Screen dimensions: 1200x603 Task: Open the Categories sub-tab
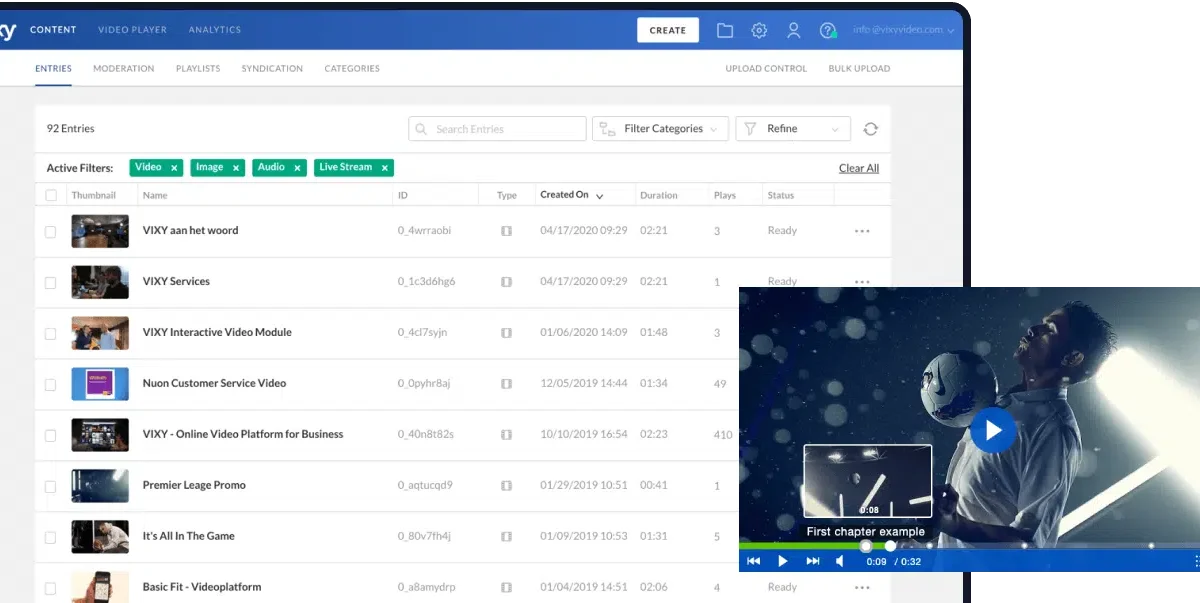pos(352,69)
